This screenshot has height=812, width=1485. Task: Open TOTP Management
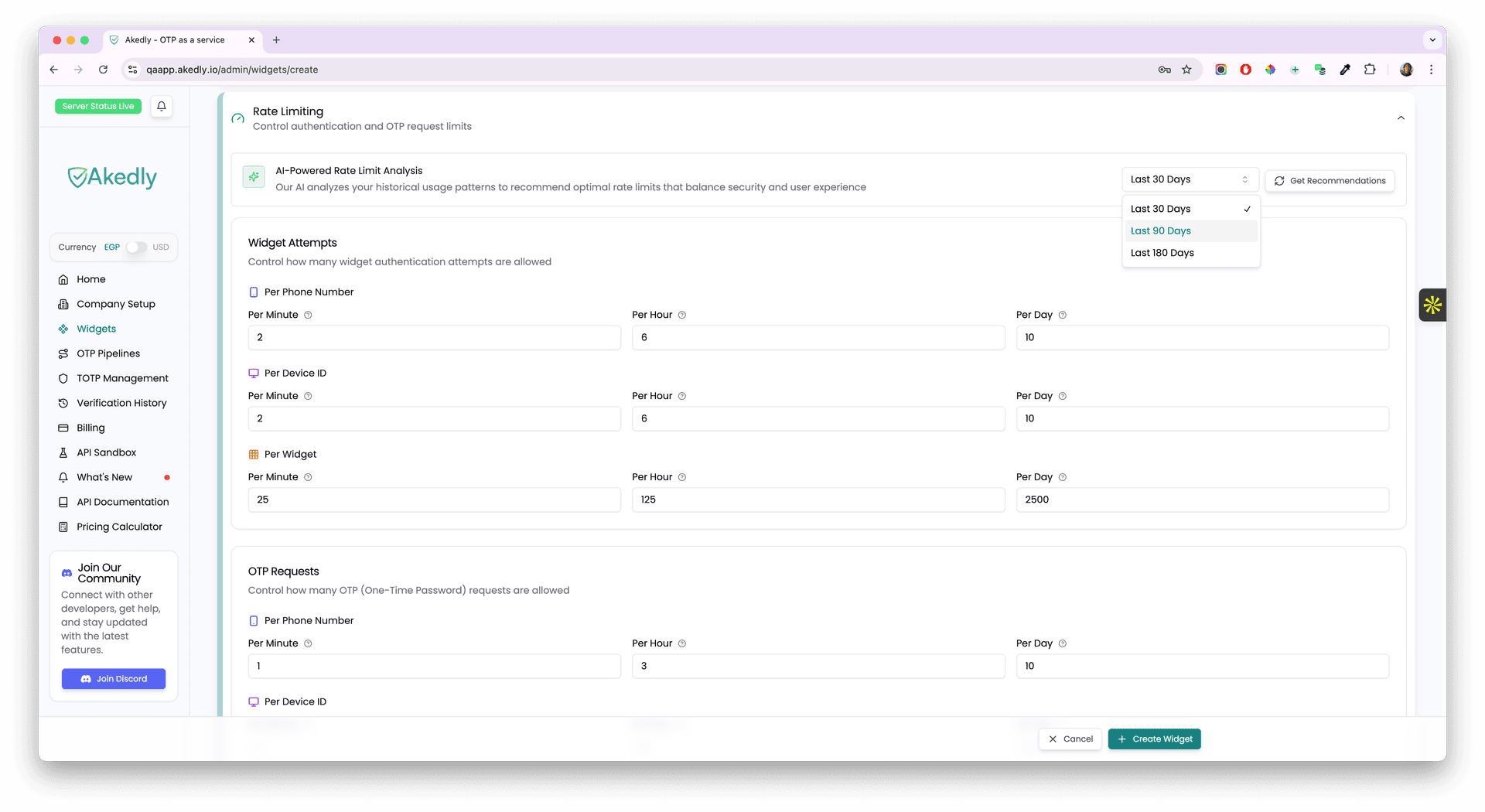click(122, 378)
